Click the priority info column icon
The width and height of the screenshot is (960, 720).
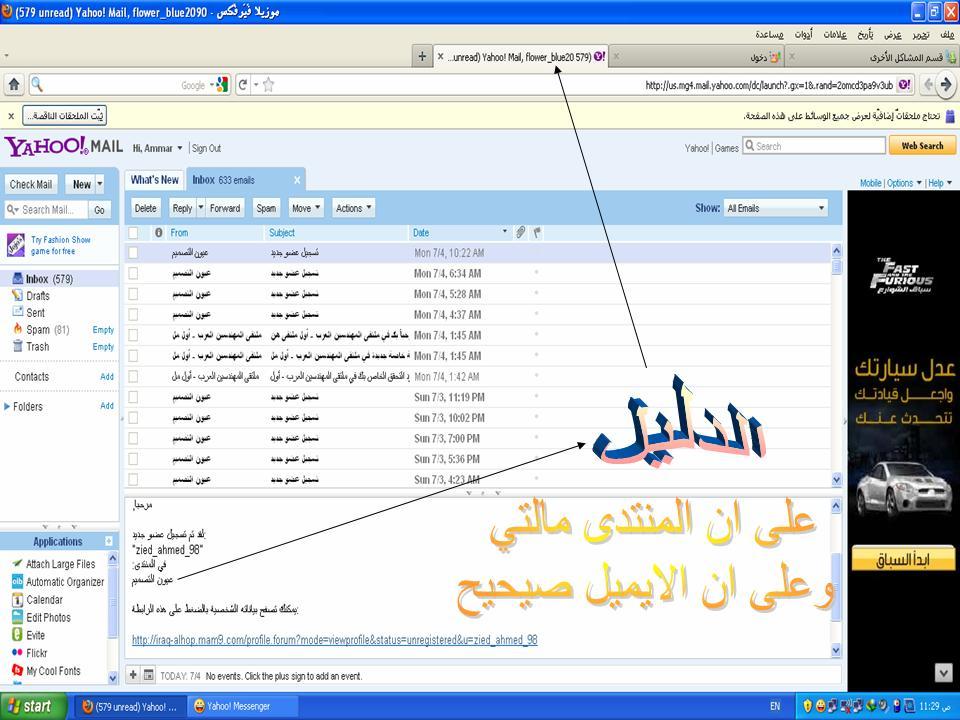[x=159, y=233]
